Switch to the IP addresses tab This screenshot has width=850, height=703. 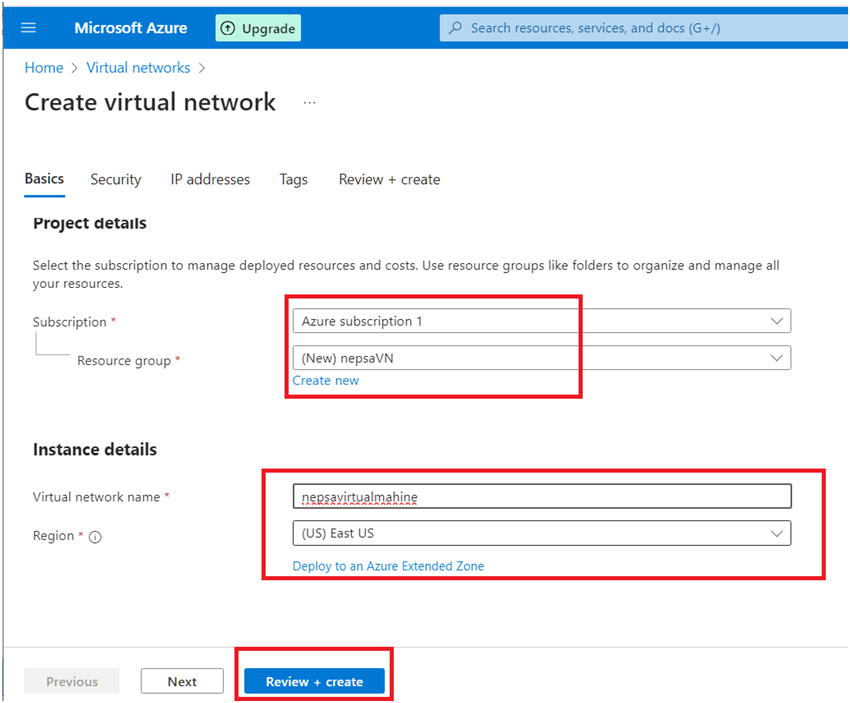point(210,180)
